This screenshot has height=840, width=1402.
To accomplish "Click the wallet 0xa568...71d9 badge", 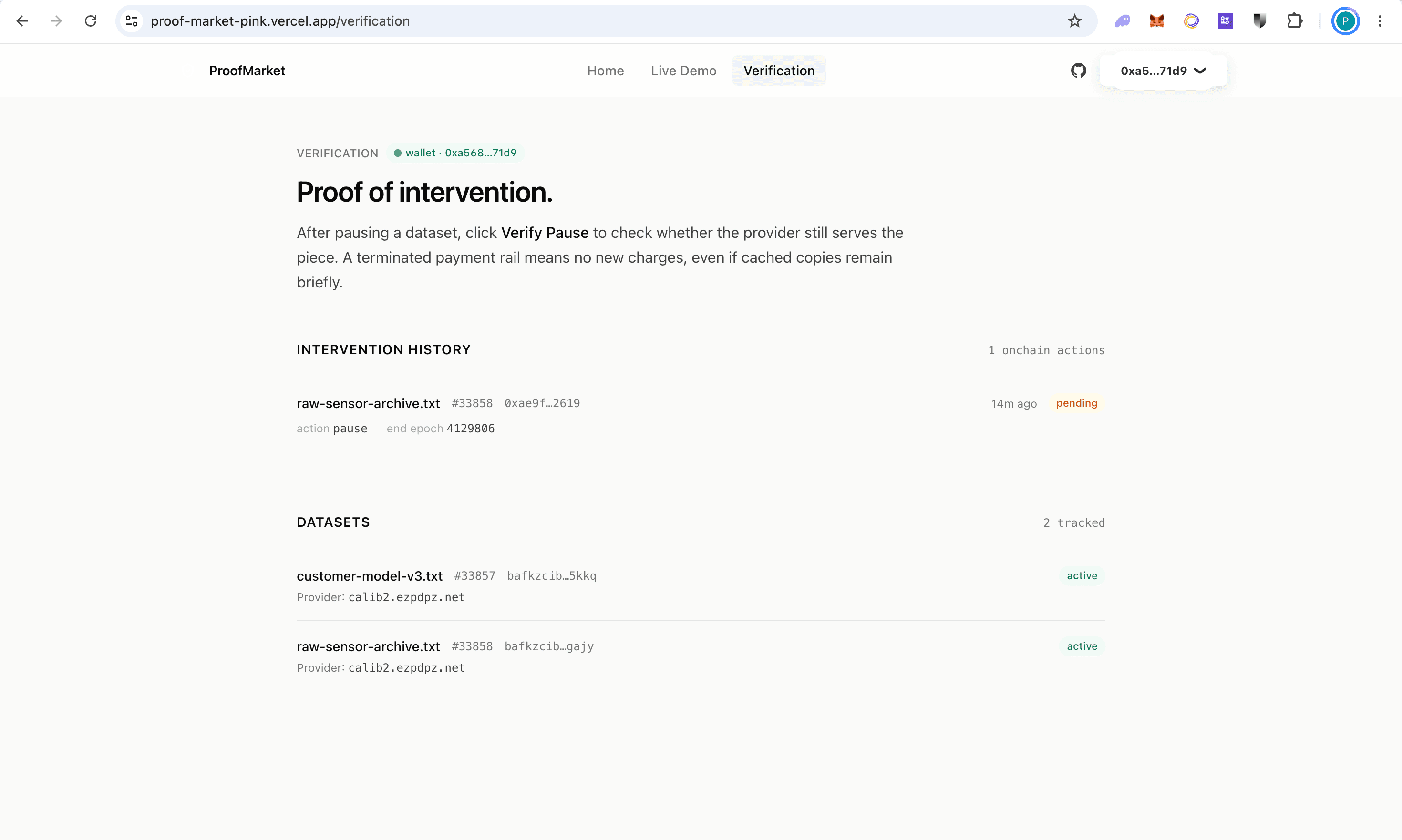I will click(x=455, y=153).
